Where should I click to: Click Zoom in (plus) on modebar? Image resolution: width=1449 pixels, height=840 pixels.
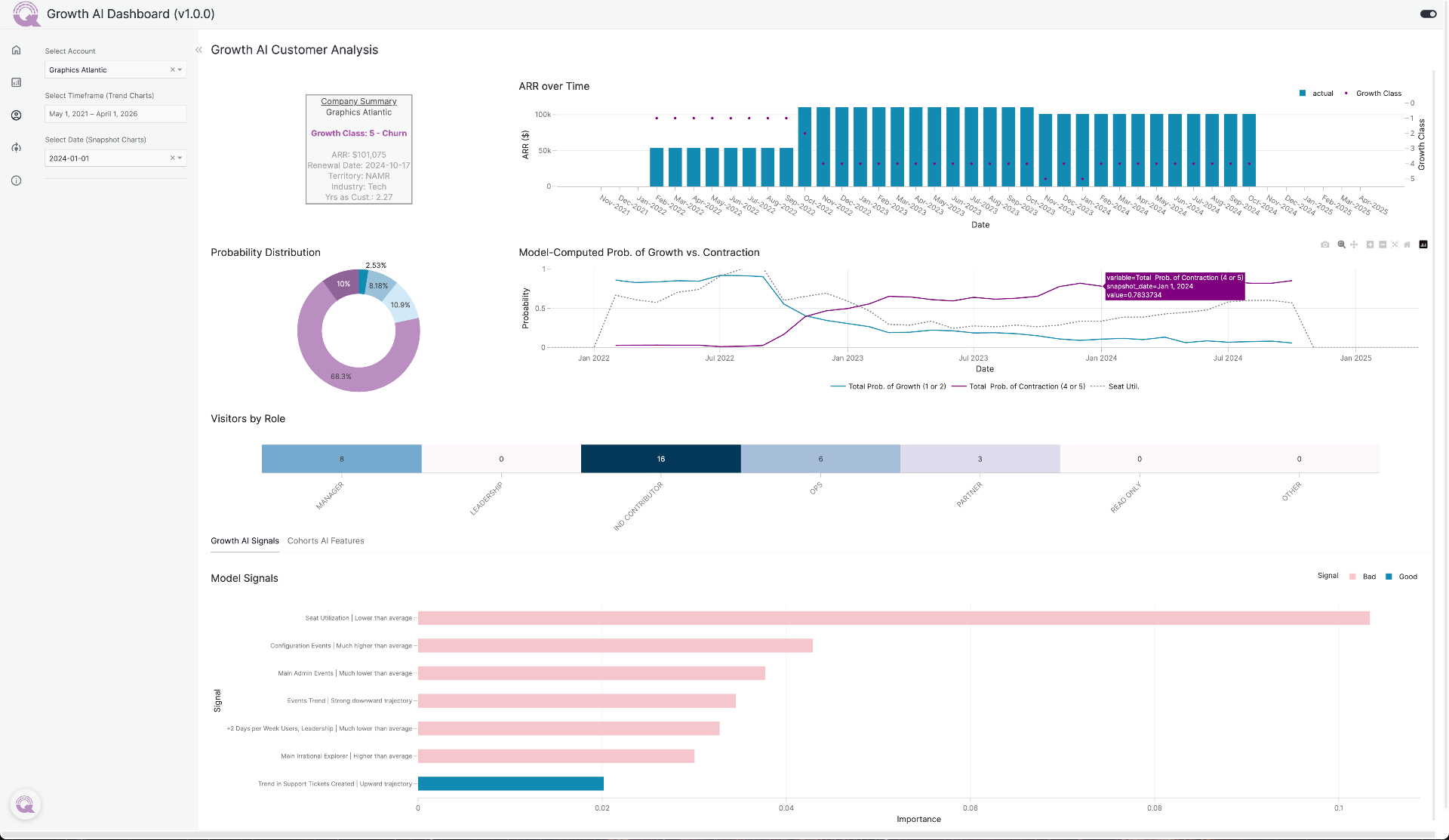[1370, 245]
